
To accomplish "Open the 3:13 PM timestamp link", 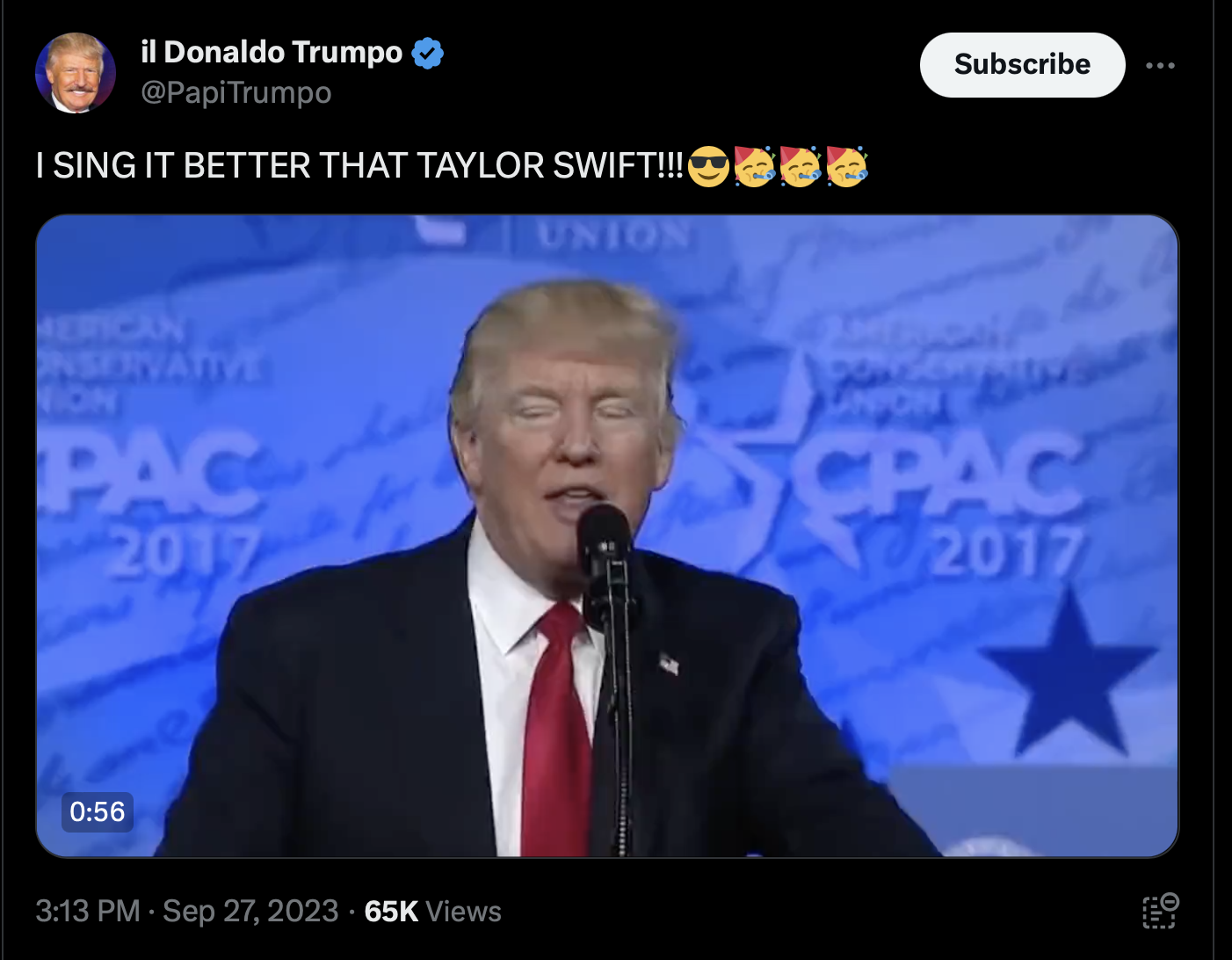I will coord(88,911).
